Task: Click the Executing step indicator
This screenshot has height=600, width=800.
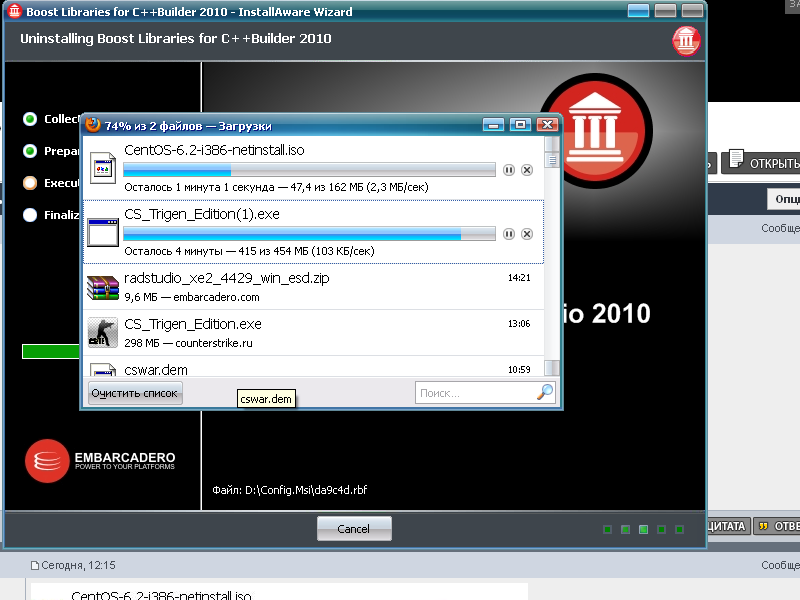Action: click(x=30, y=183)
